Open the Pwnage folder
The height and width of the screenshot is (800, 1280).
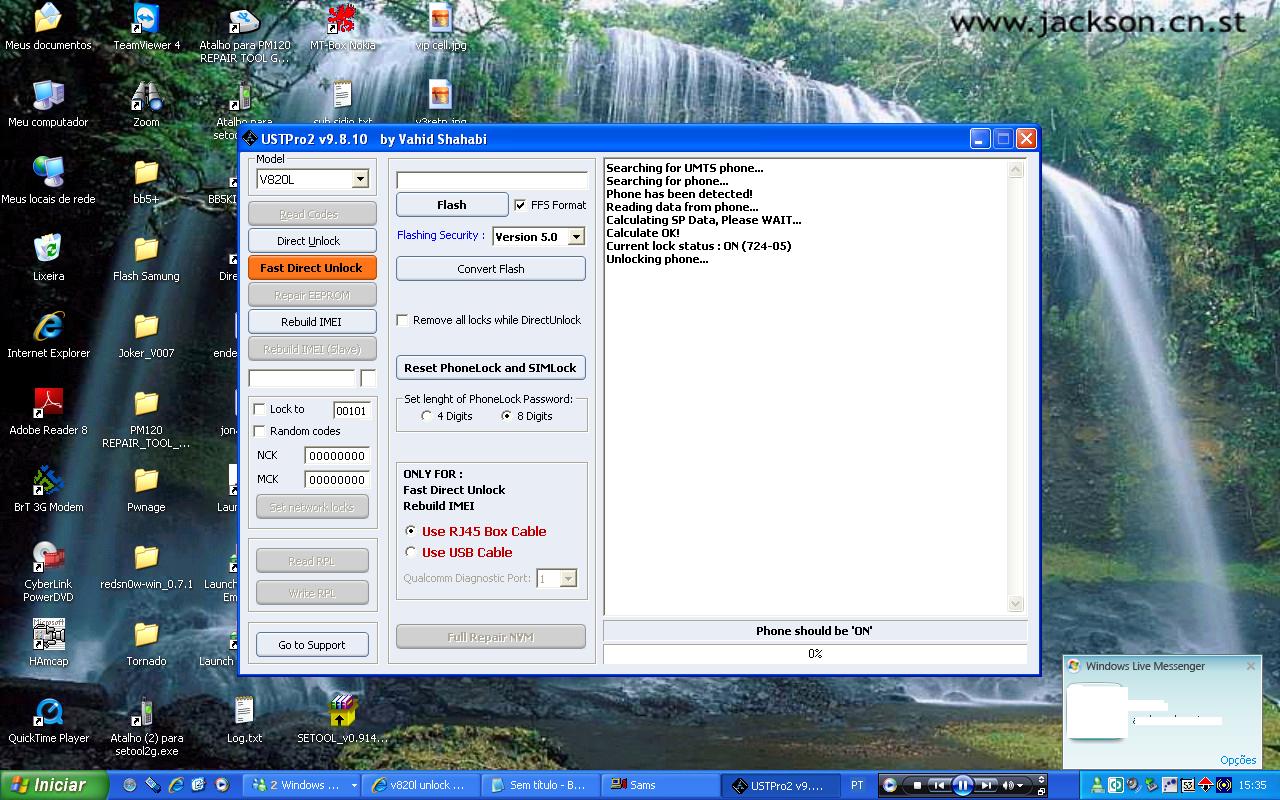[146, 489]
